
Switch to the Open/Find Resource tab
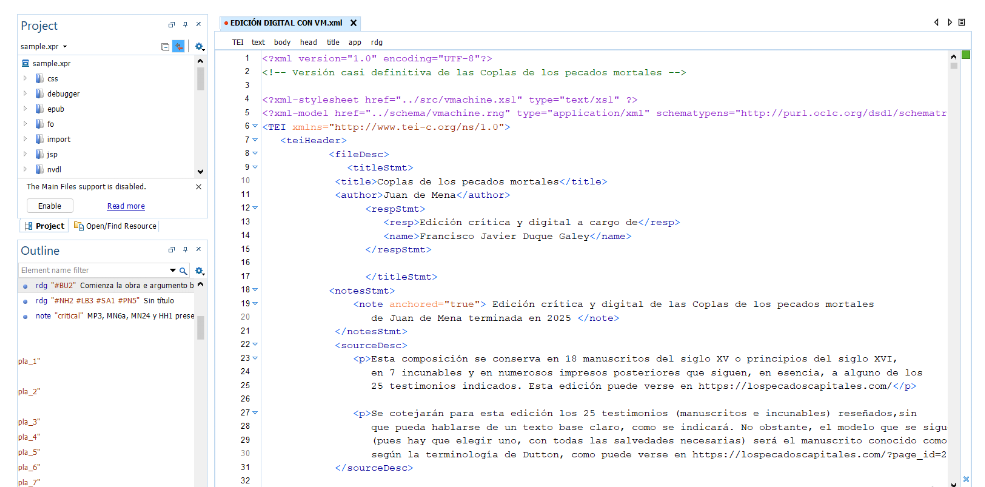(116, 226)
